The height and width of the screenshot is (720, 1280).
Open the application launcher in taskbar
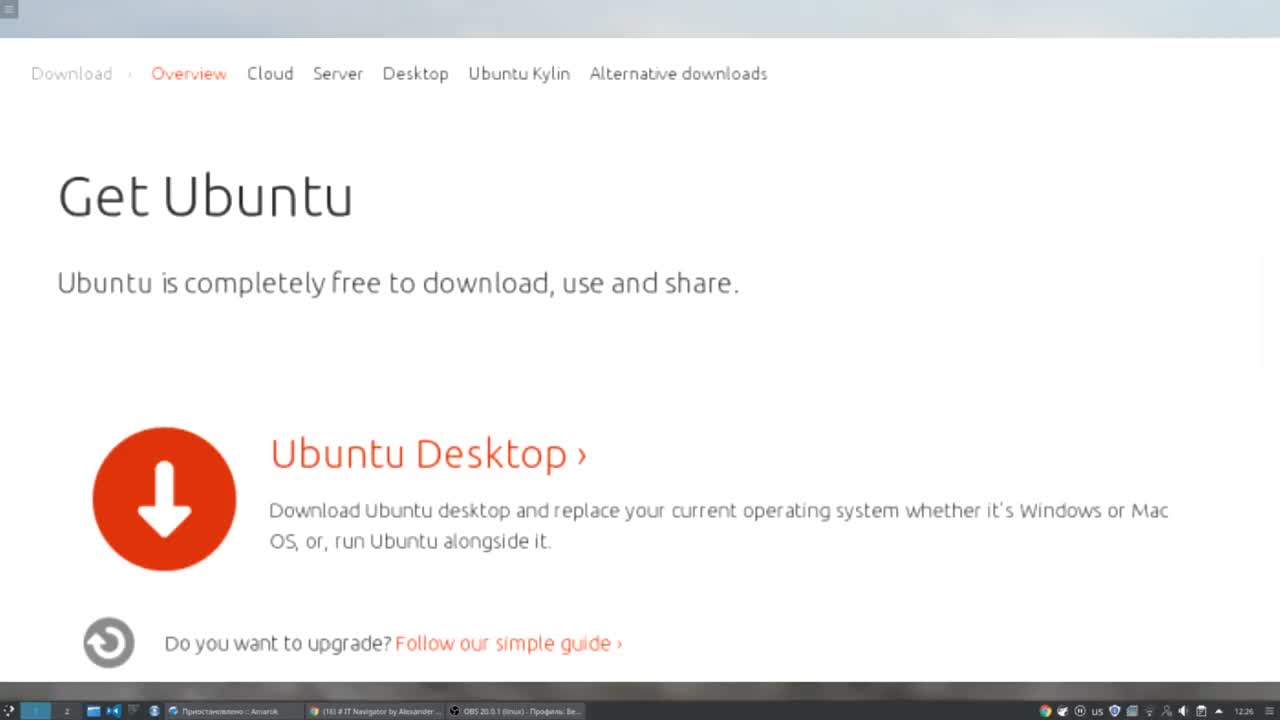click(x=9, y=711)
